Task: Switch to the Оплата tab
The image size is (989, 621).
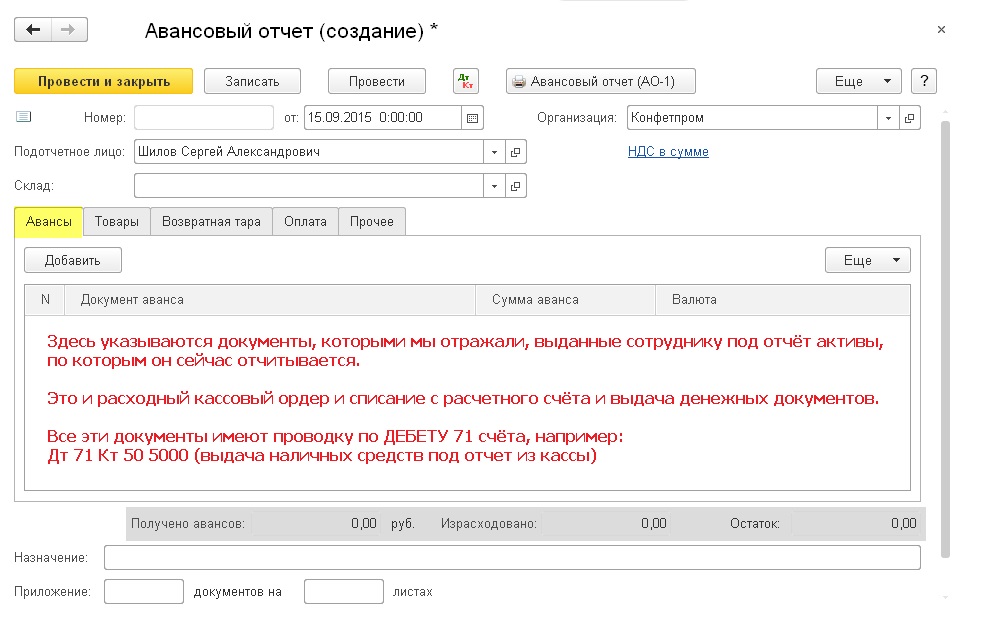Action: click(x=305, y=222)
